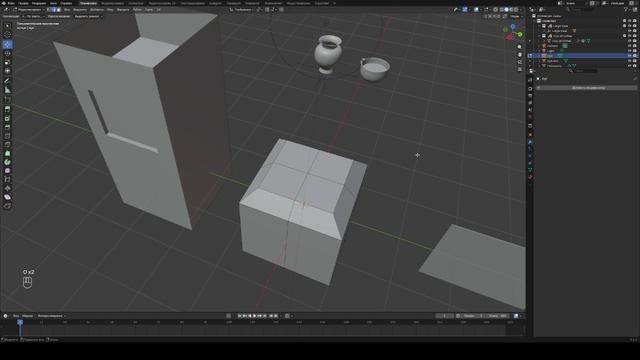This screenshot has height=360, width=640.
Task: Select the Annotate pencil tool
Action: click(7, 81)
